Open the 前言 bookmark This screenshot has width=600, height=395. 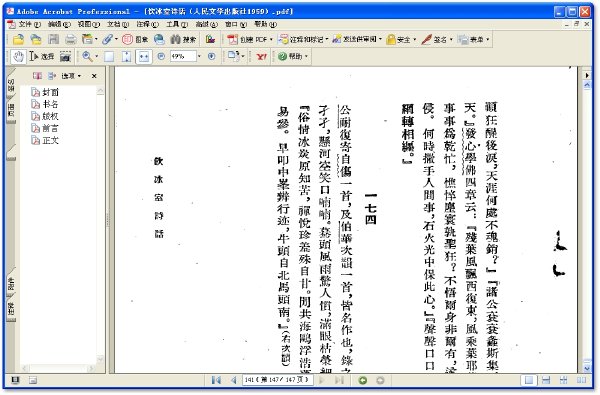pyautogui.click(x=46, y=128)
